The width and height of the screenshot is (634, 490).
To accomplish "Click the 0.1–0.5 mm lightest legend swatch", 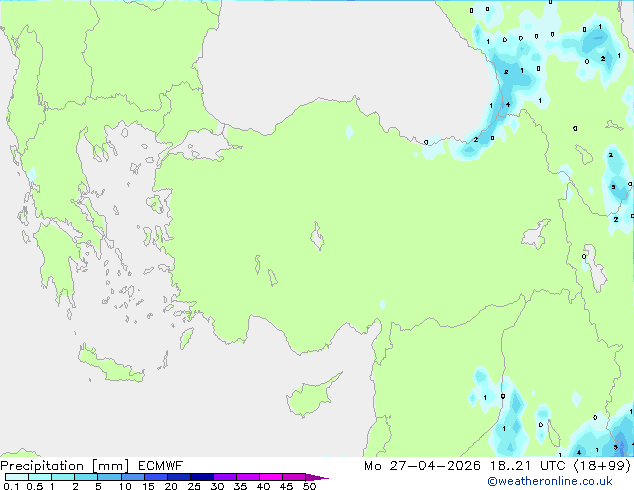I will pyautogui.click(x=17, y=477).
